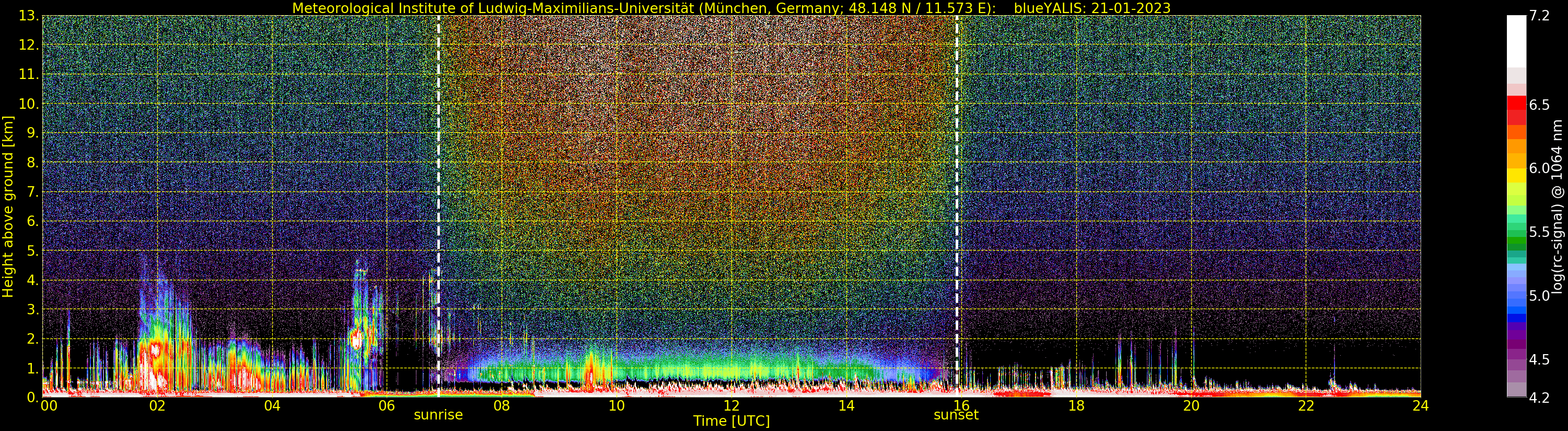This screenshot has height=431, width=1568.
Task: Select the 'Time [UTC]' axis label
Action: coord(731,421)
